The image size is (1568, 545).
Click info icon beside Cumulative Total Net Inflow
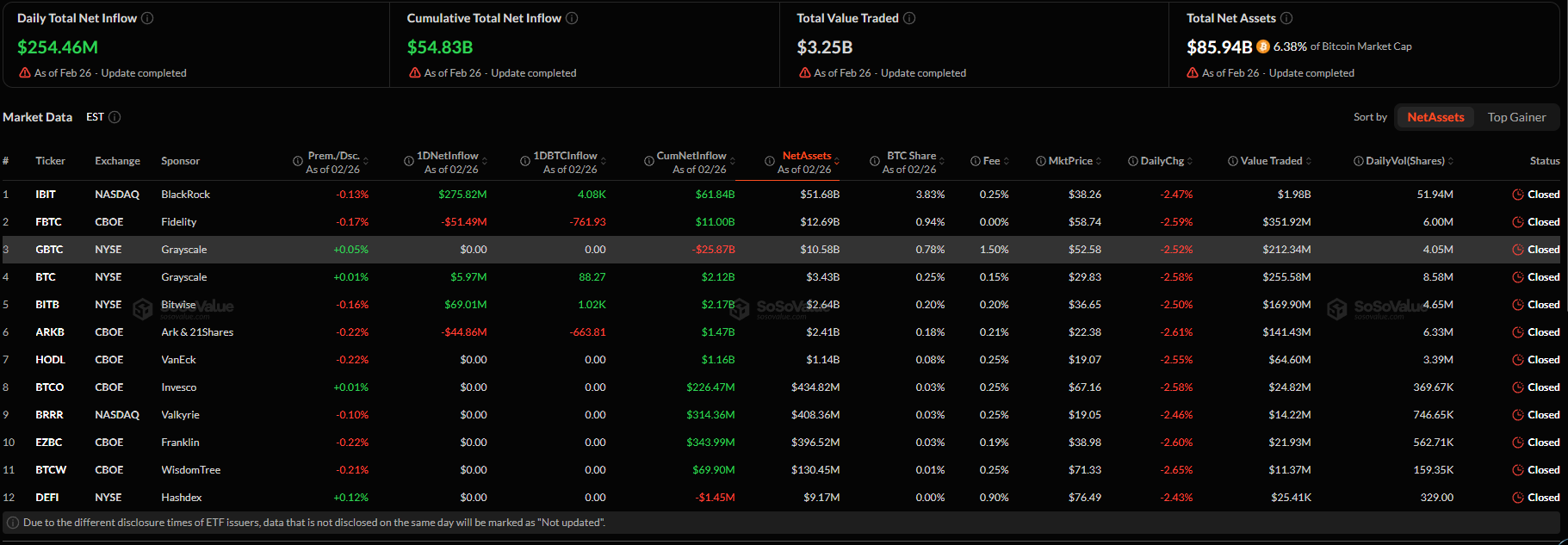[572, 18]
